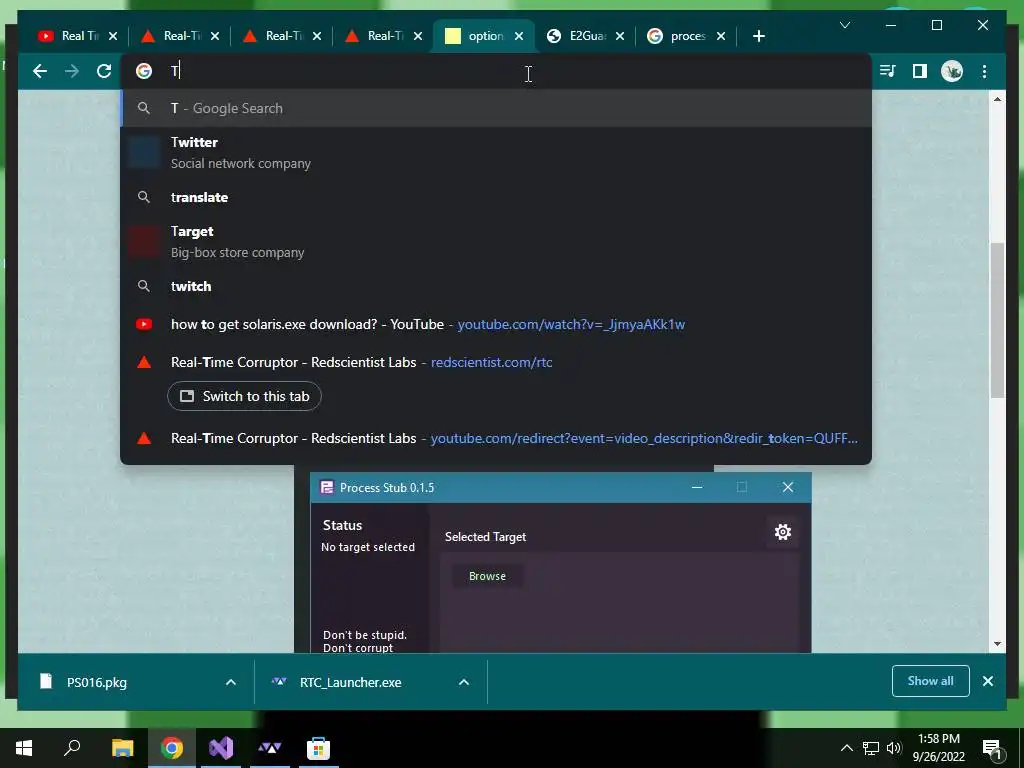
Task: Choose the 'twitch' search suggestion
Action: tap(496, 286)
